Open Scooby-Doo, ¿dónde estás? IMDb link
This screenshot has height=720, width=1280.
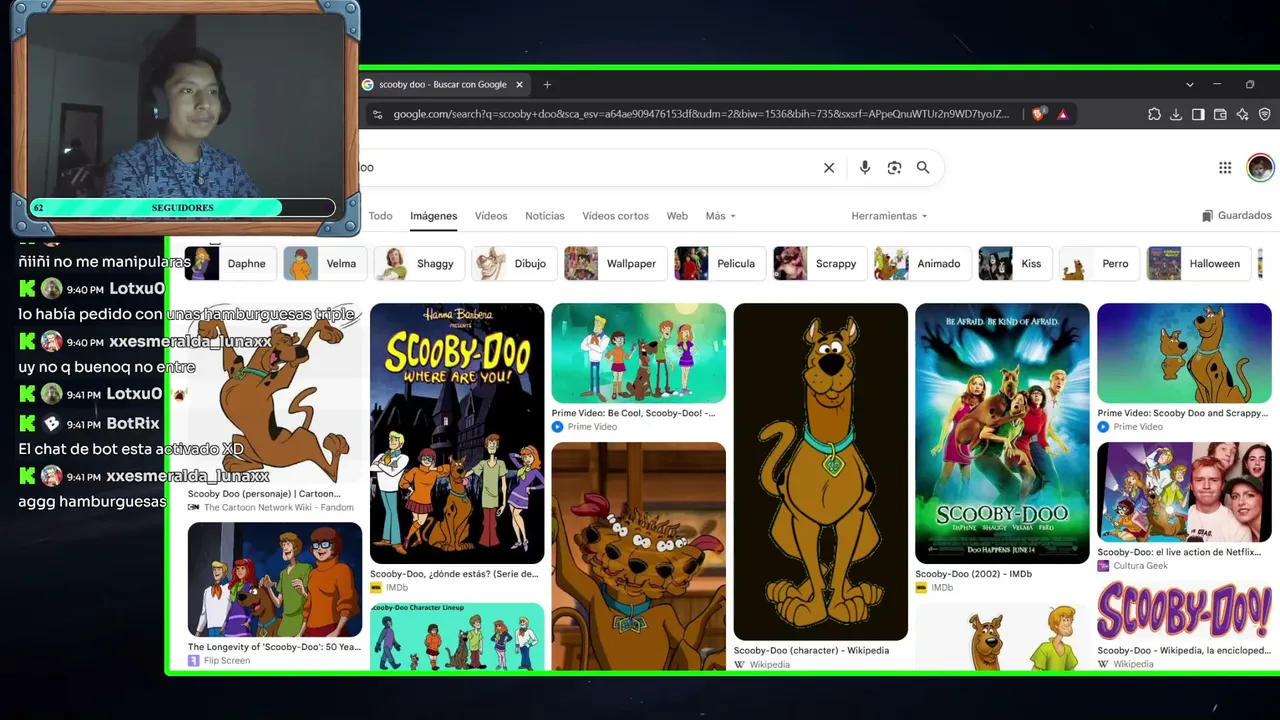[x=454, y=575]
